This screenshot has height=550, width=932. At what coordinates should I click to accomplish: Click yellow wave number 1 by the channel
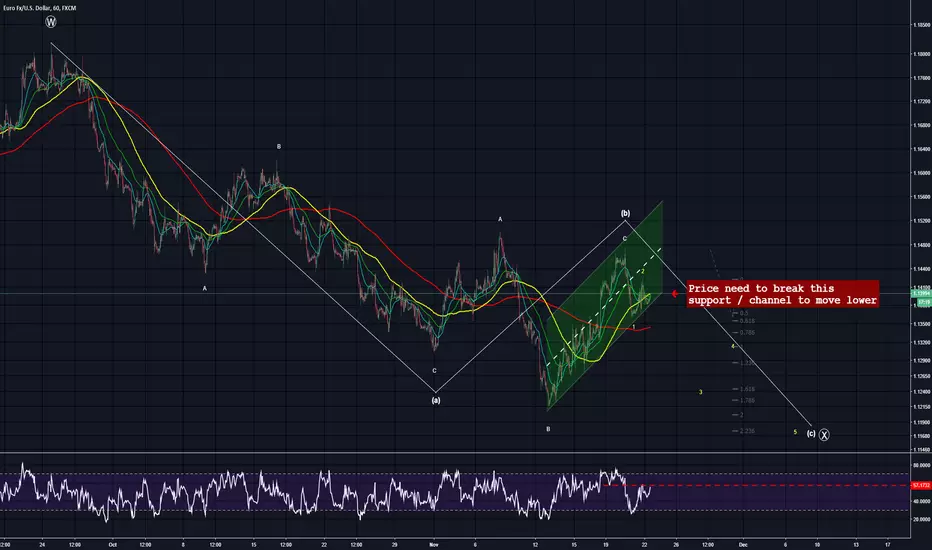pos(634,327)
